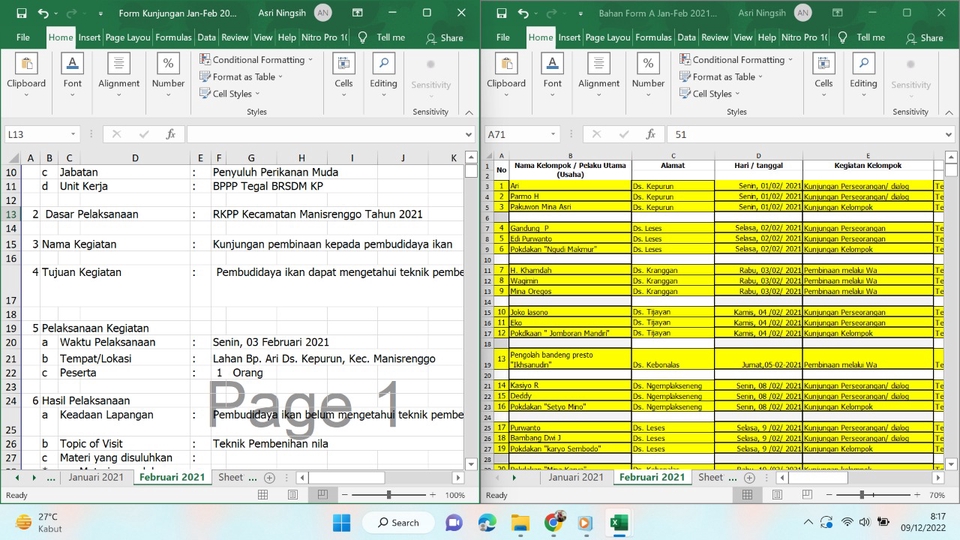This screenshot has width=960, height=540.
Task: Select Januari 2021 sheet tab in right window
Action: [576, 477]
